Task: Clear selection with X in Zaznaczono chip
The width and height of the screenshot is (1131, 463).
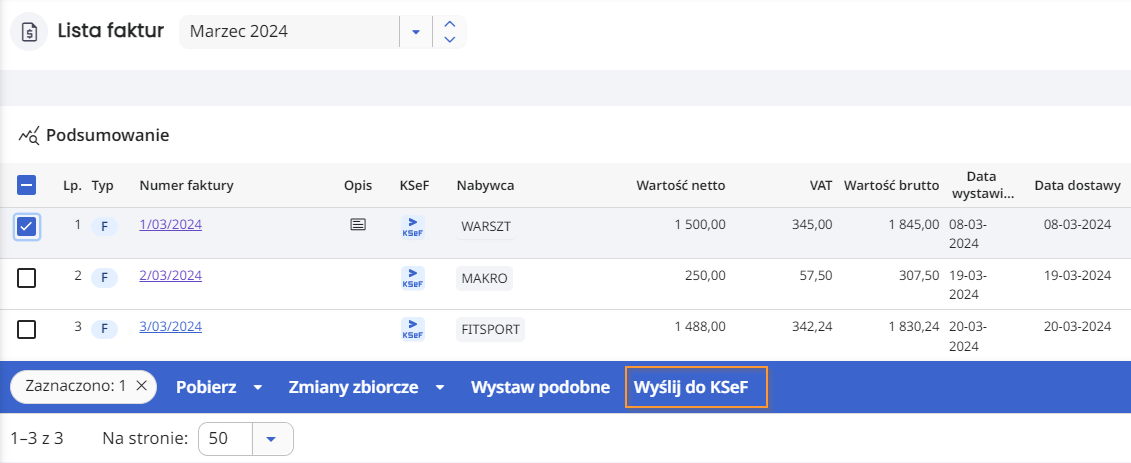Action: click(141, 386)
